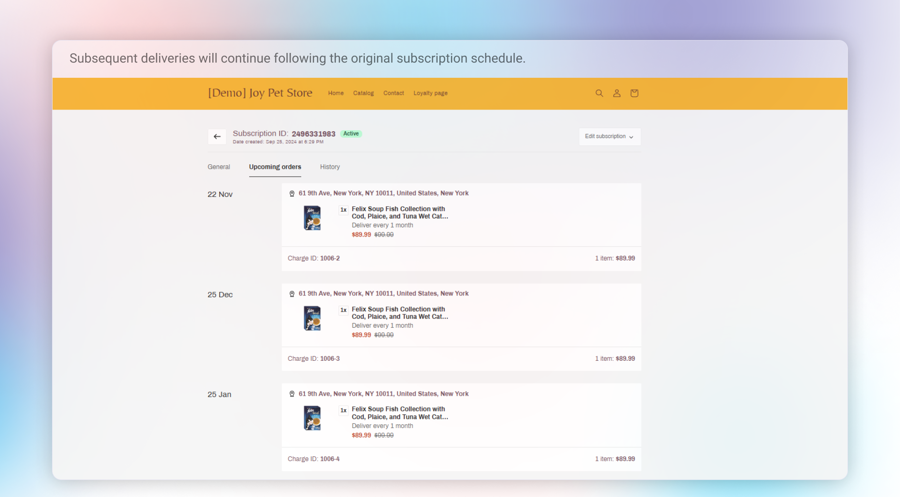Click the 1x quantity badge in 25 Jan order
Image resolution: width=900 pixels, height=497 pixels.
(x=343, y=410)
